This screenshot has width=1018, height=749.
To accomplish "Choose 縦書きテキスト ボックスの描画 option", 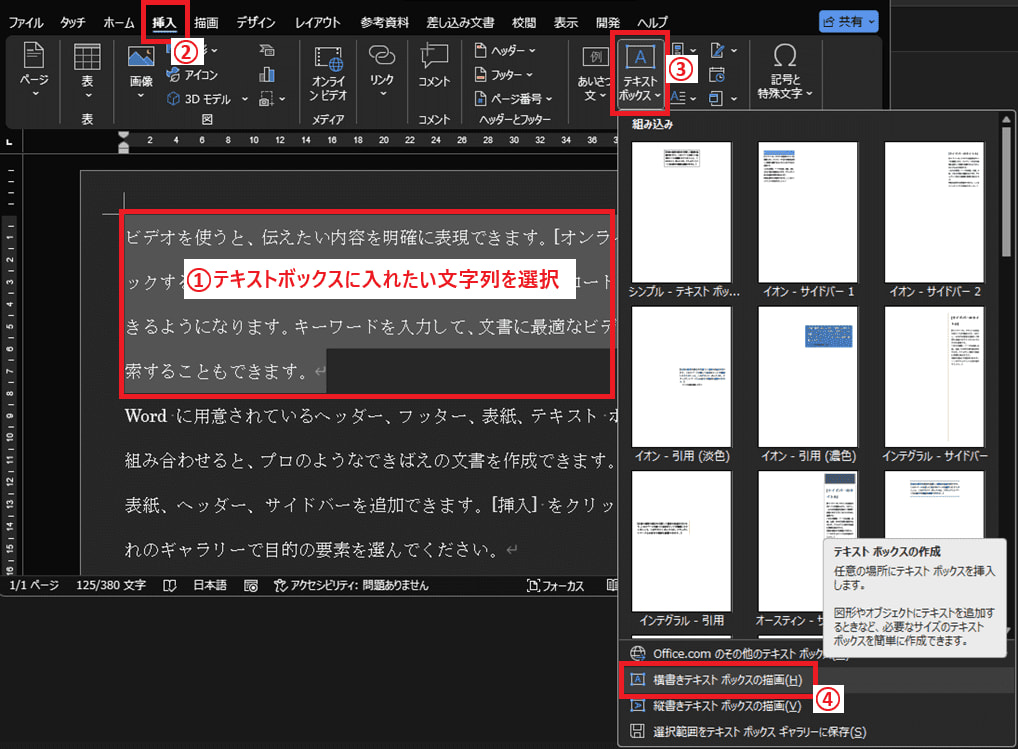I will [x=727, y=706].
